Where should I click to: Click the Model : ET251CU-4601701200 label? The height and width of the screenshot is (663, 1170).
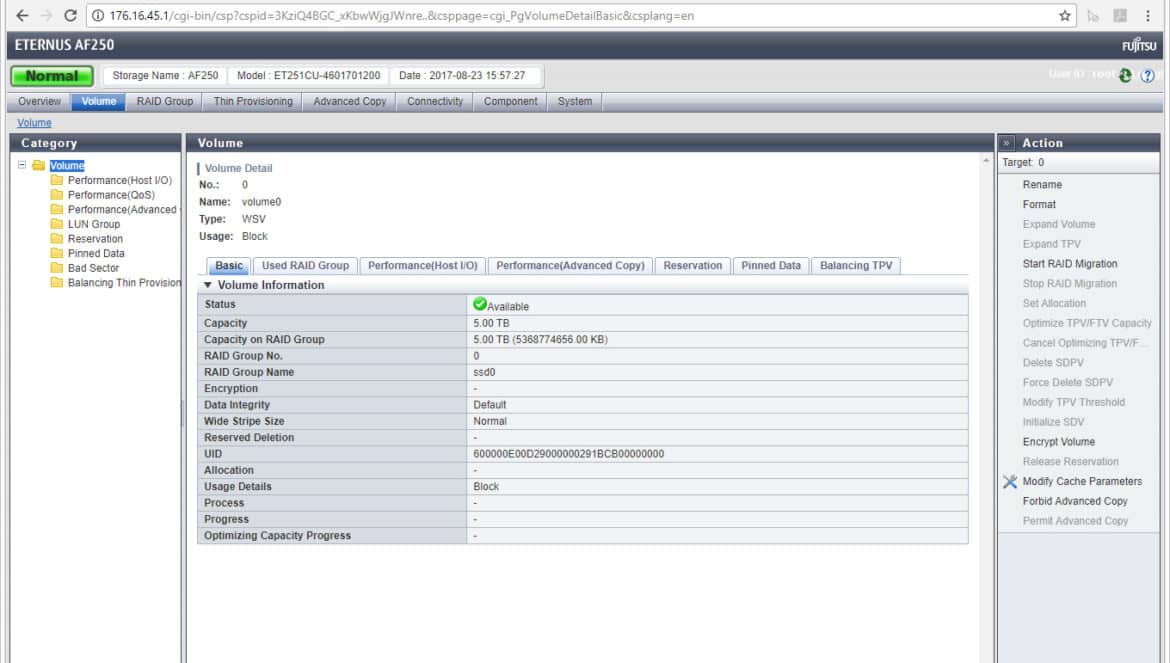pos(308,75)
